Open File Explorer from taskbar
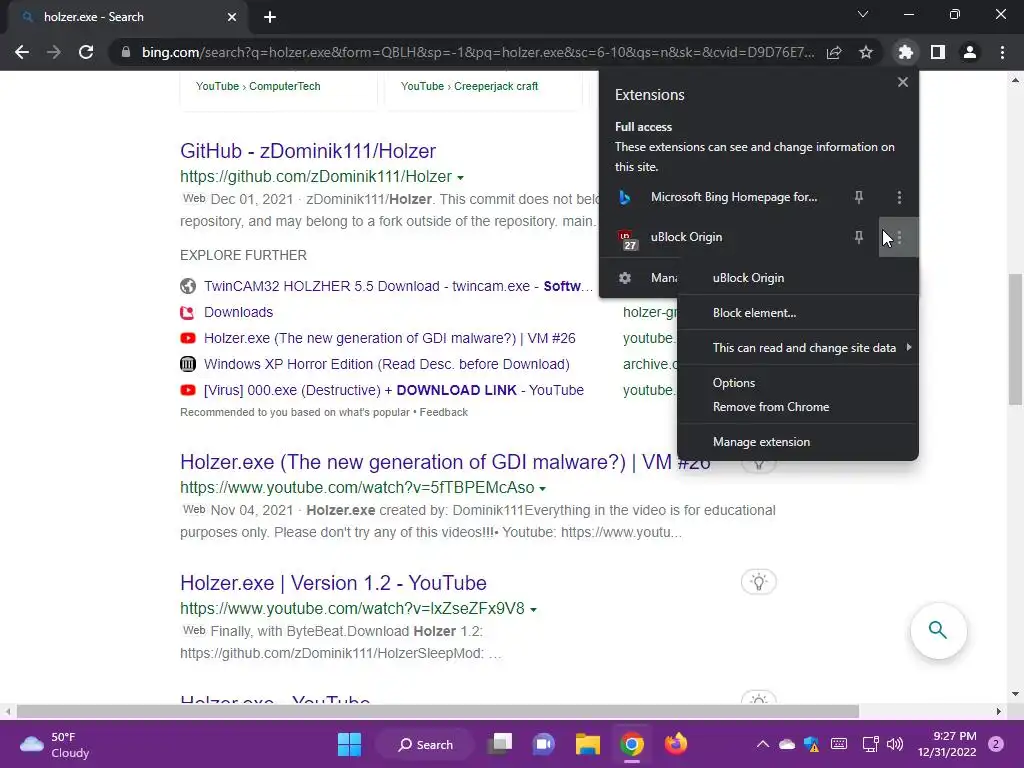The width and height of the screenshot is (1024, 768). point(588,744)
